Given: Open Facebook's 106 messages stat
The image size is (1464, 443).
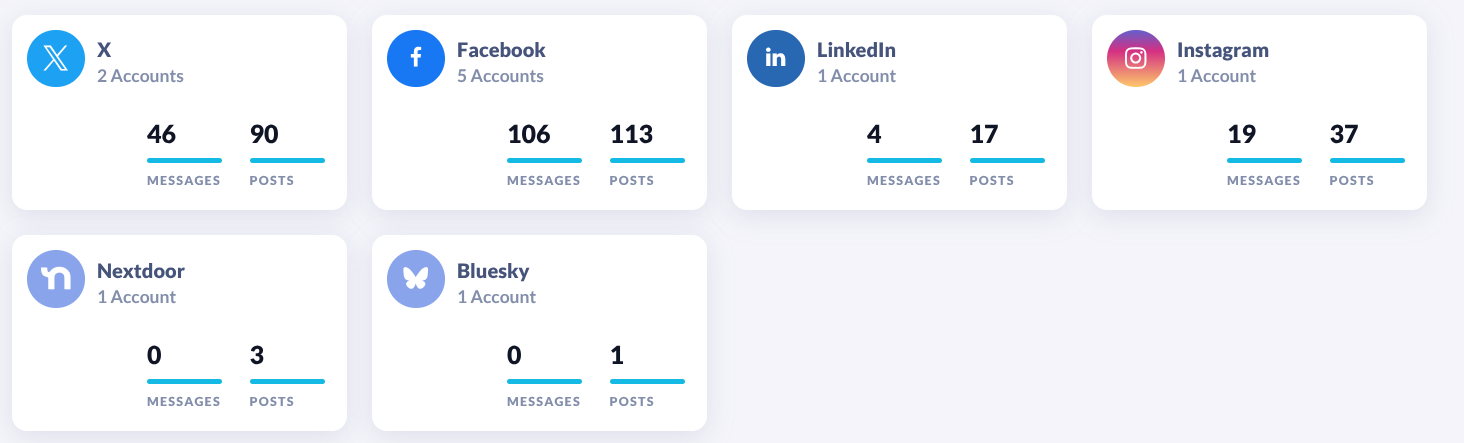Looking at the screenshot, I should (x=529, y=135).
